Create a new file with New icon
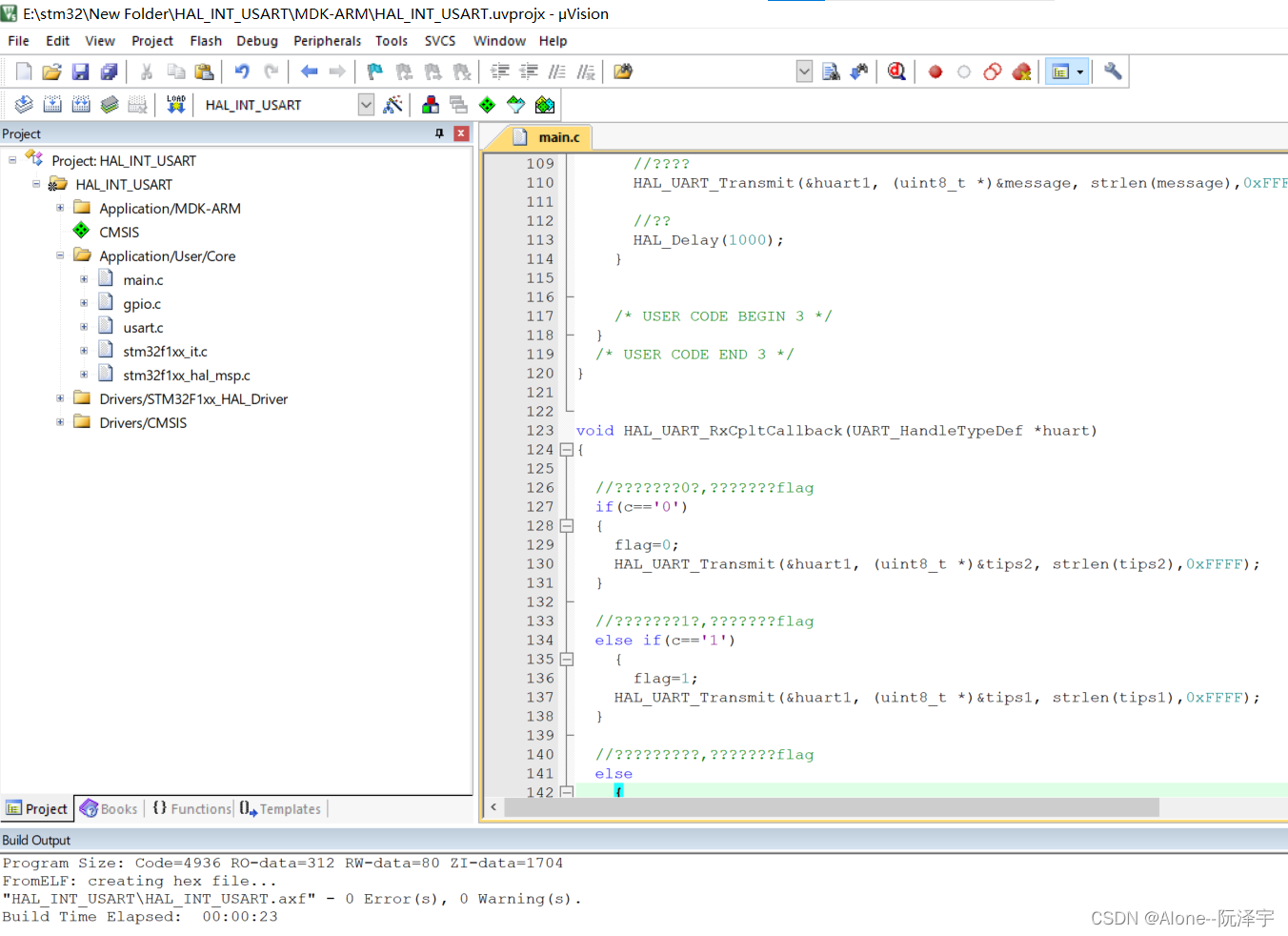 point(24,71)
